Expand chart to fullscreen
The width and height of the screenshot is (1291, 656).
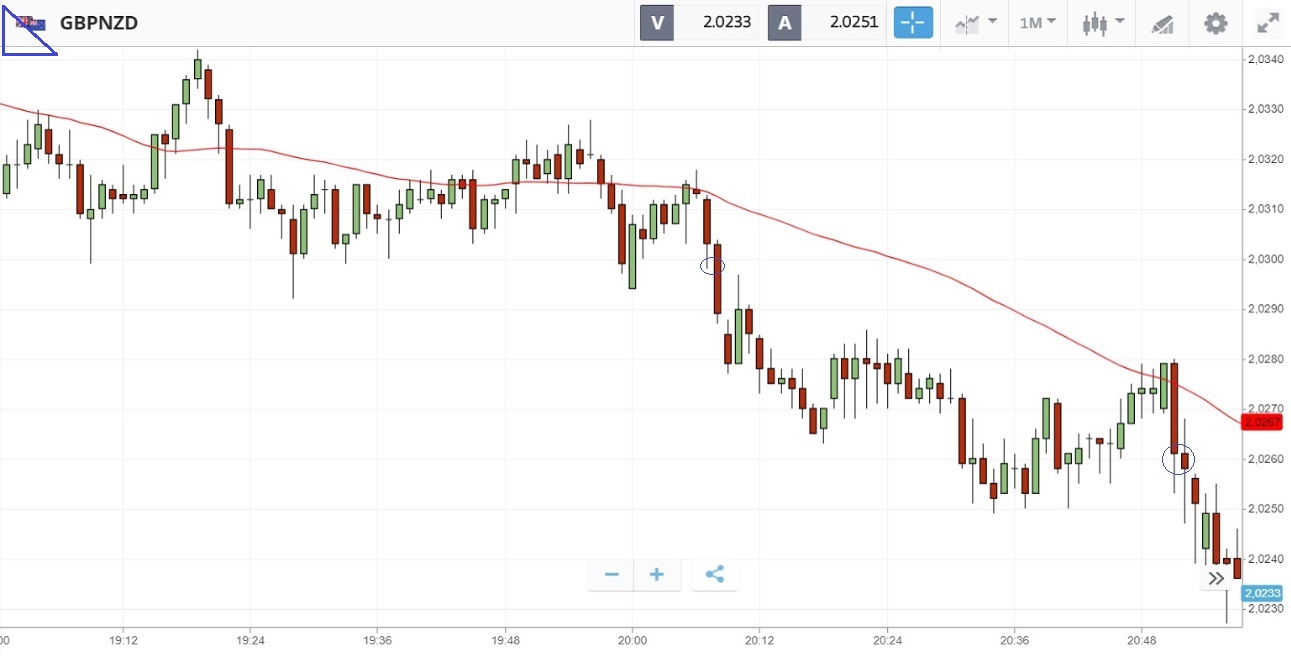point(1267,22)
